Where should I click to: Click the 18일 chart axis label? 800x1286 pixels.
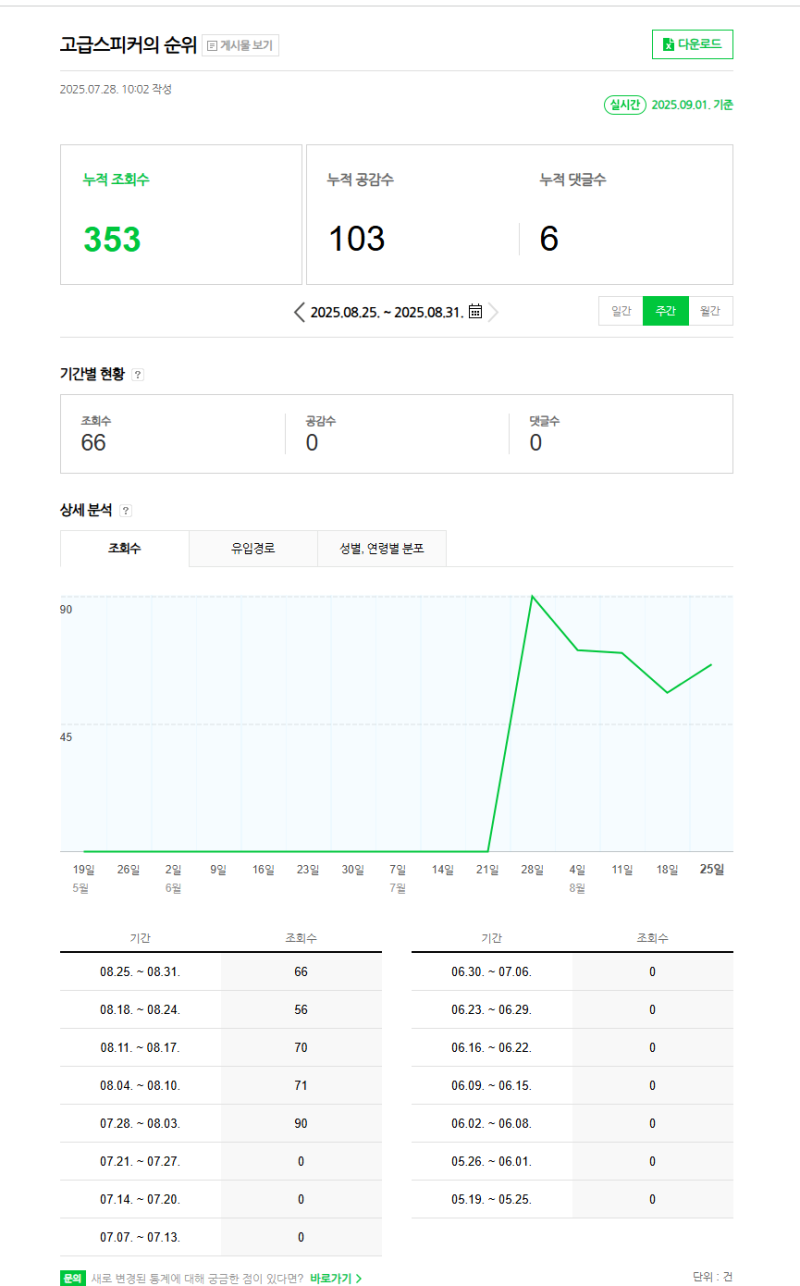click(667, 869)
